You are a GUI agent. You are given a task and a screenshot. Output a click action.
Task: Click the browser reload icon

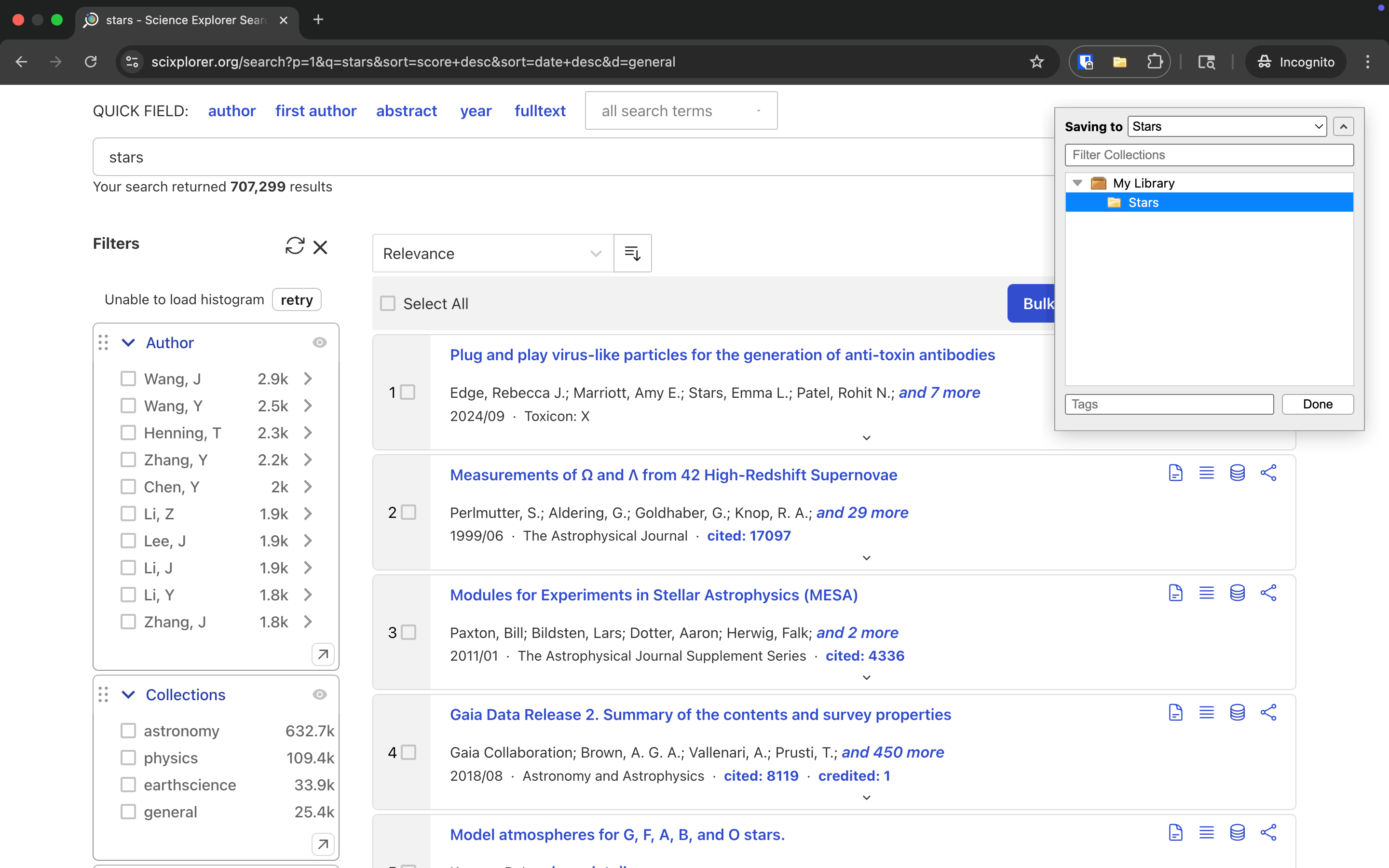[91, 62]
